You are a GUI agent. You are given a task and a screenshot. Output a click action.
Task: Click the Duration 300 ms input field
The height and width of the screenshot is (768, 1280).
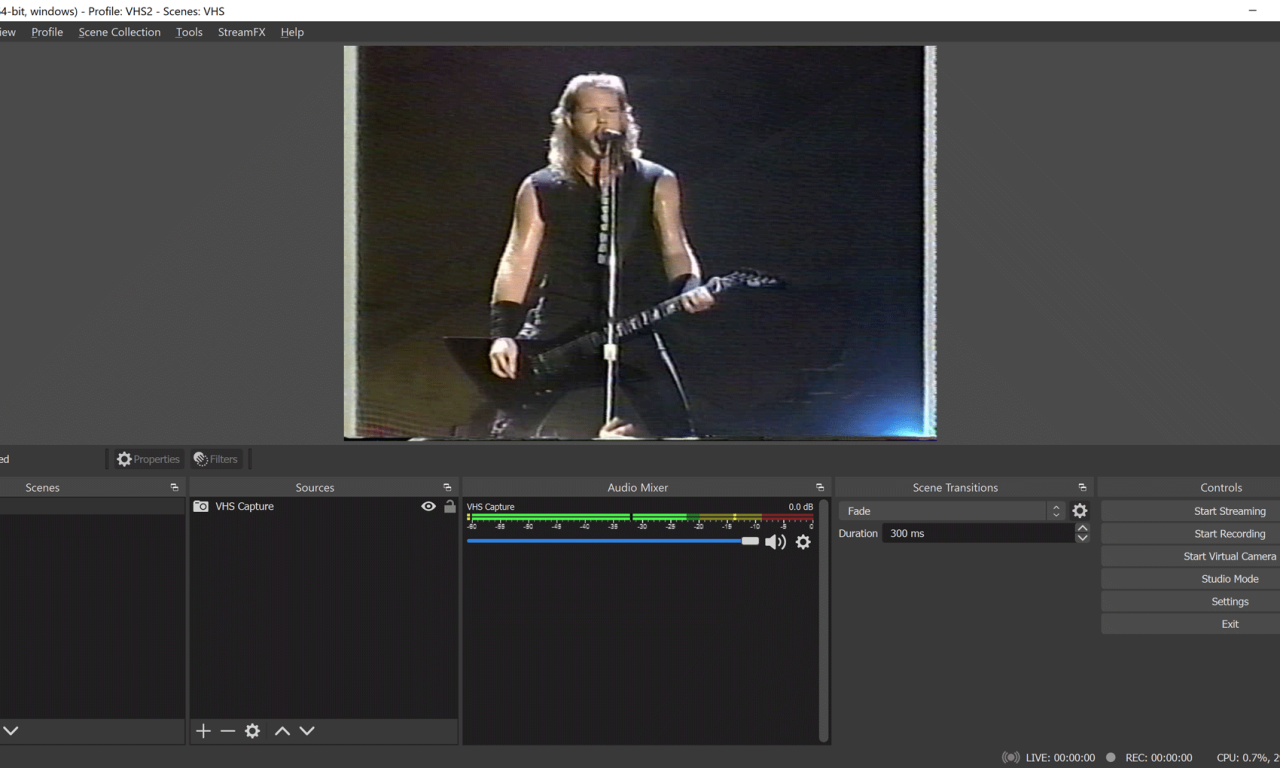[975, 534]
